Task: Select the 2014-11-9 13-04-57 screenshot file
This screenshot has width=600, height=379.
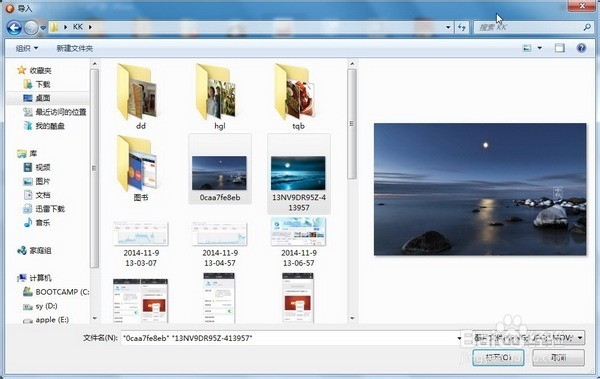Action: (220, 243)
